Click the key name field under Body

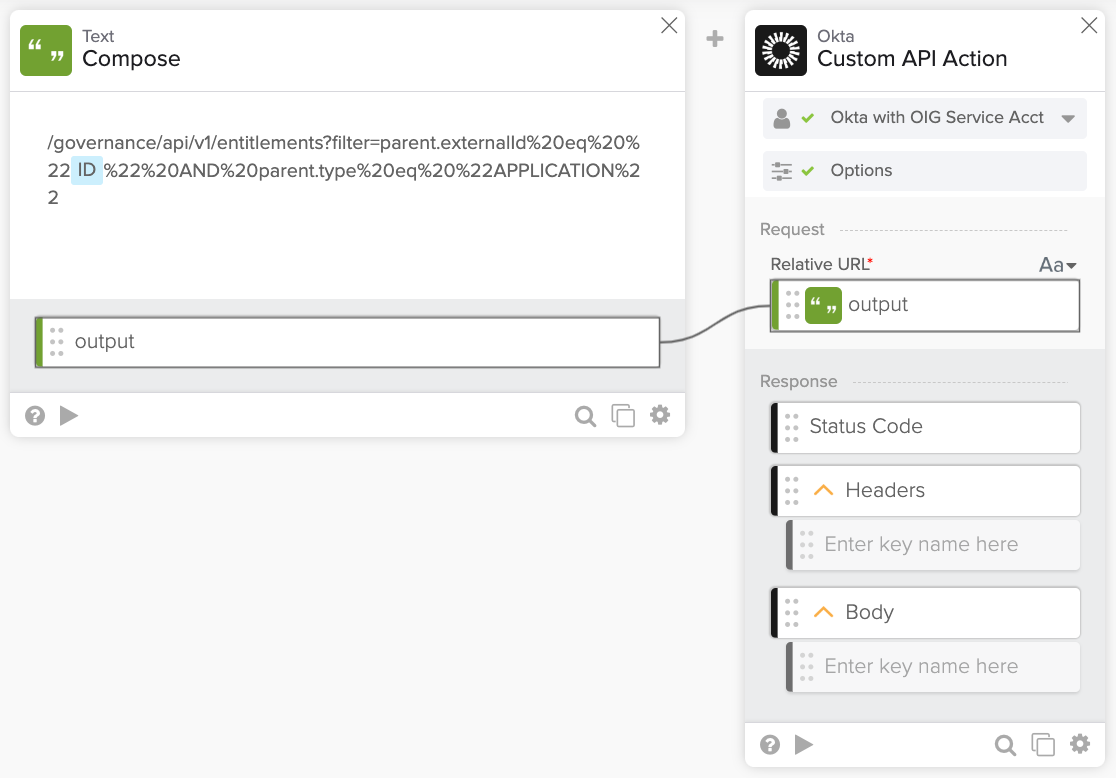click(x=933, y=667)
